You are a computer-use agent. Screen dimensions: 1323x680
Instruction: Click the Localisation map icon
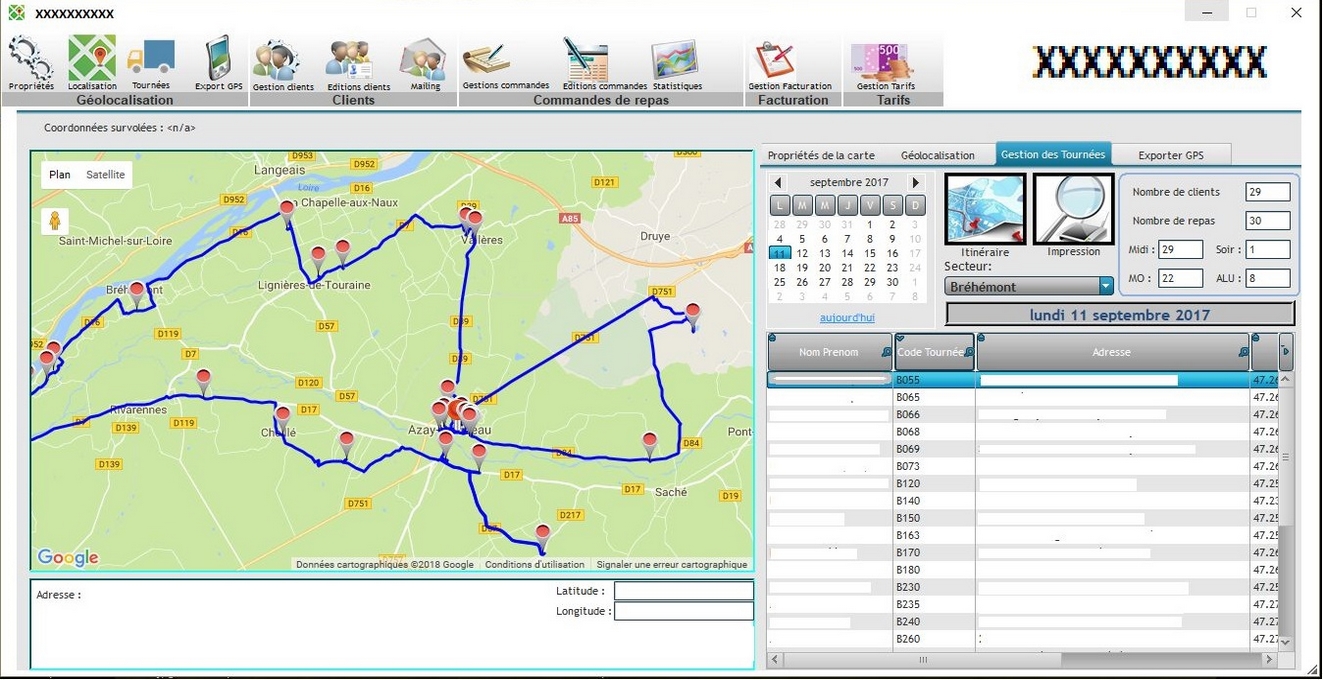click(92, 60)
